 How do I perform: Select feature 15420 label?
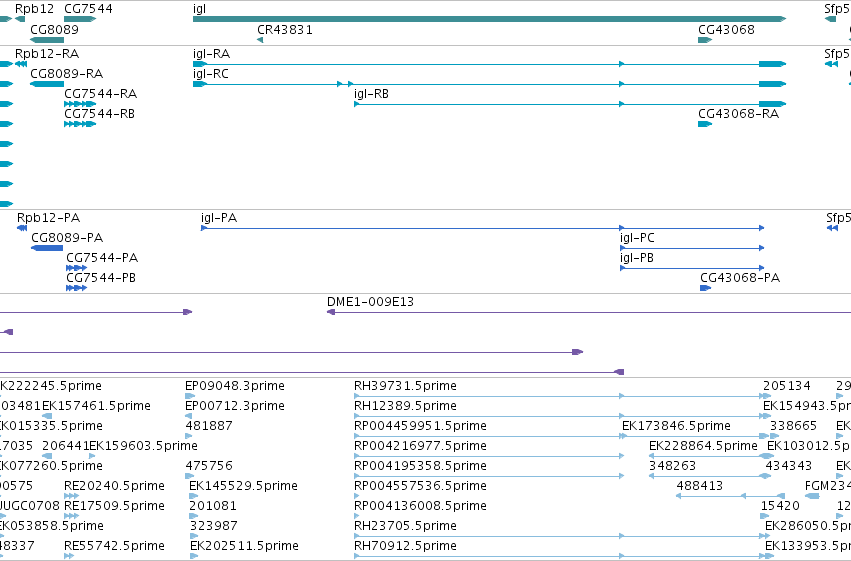pyautogui.click(x=780, y=506)
